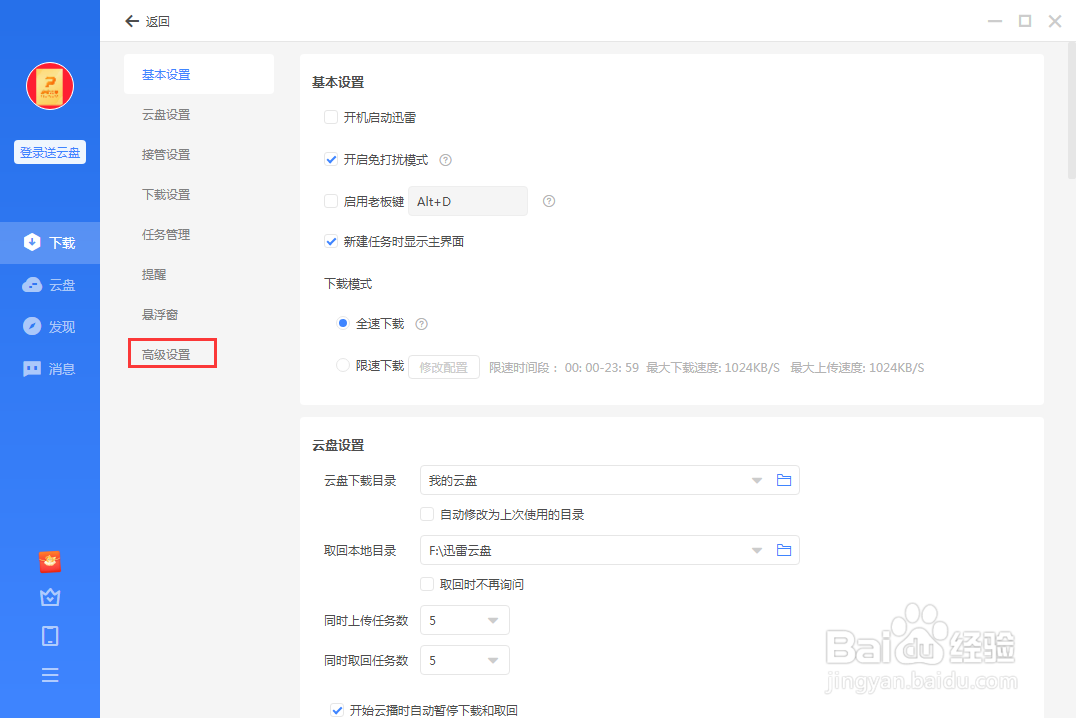The width and height of the screenshot is (1076, 718).
Task: Open the mobile phone icon in sidebar
Action: (x=50, y=636)
